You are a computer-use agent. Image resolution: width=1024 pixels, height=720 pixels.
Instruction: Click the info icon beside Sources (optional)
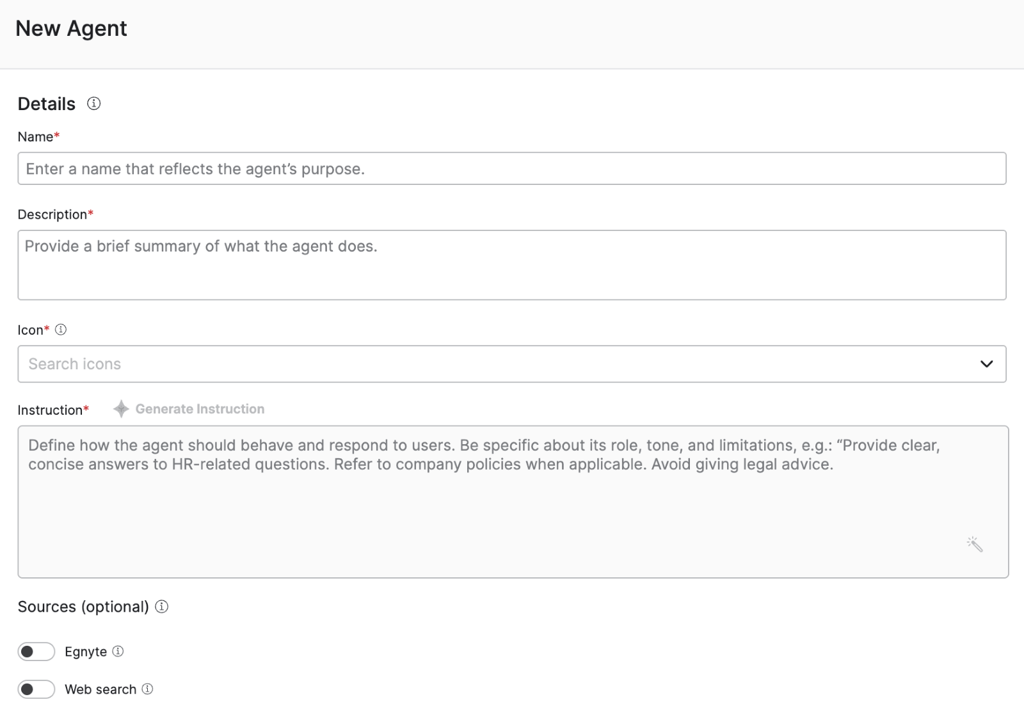[162, 606]
